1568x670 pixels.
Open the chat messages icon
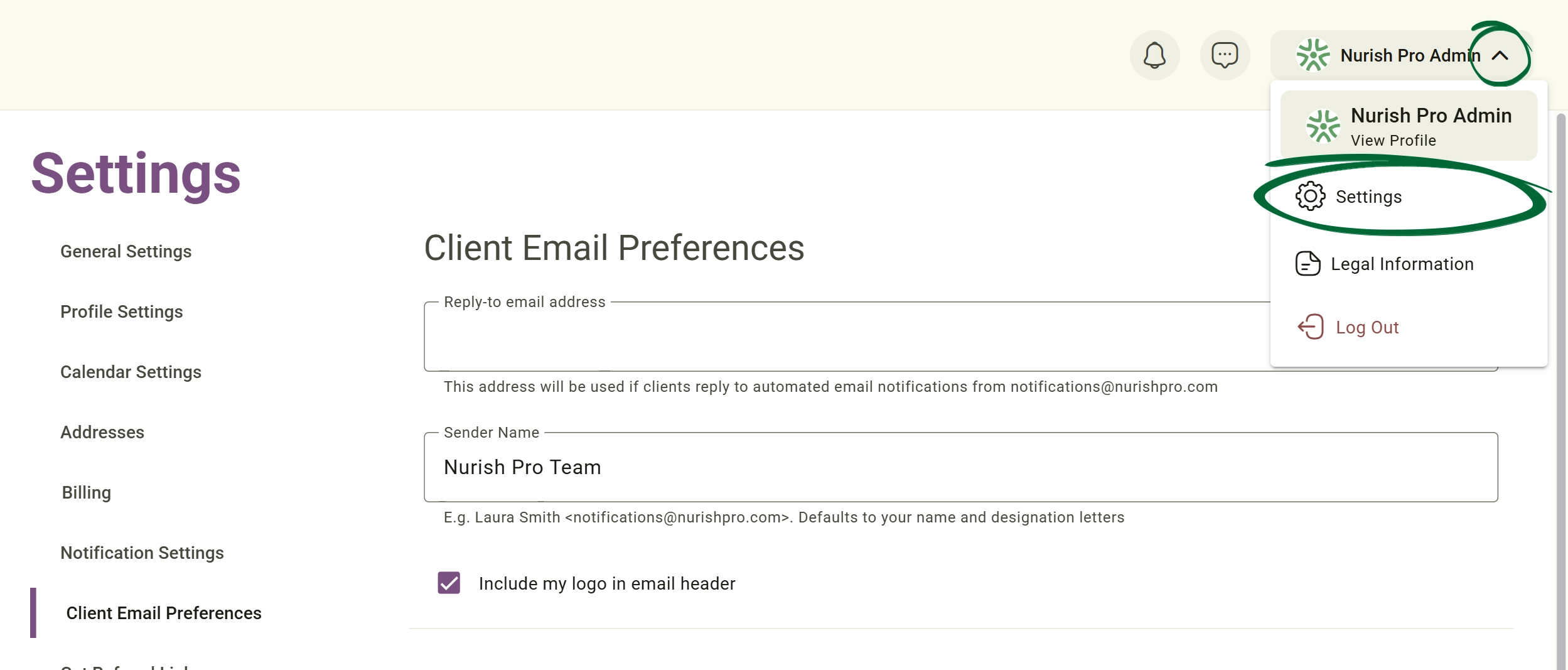pyautogui.click(x=1225, y=55)
